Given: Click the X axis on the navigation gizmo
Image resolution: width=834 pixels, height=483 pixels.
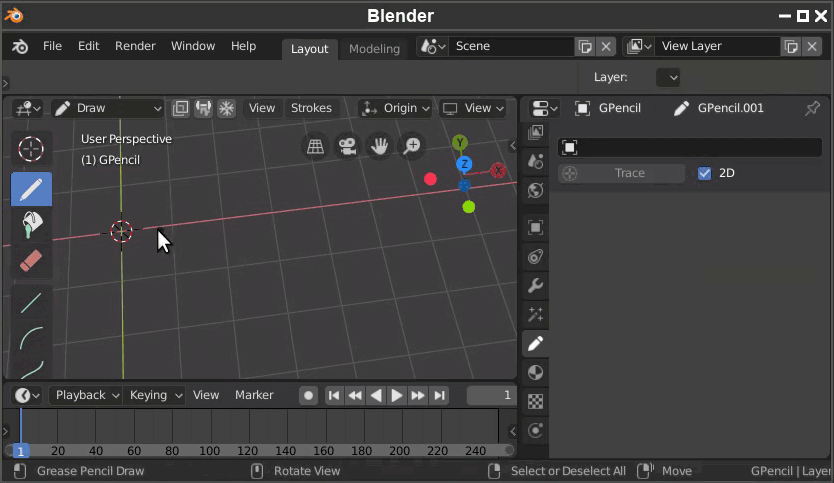Looking at the screenshot, I should (x=498, y=170).
